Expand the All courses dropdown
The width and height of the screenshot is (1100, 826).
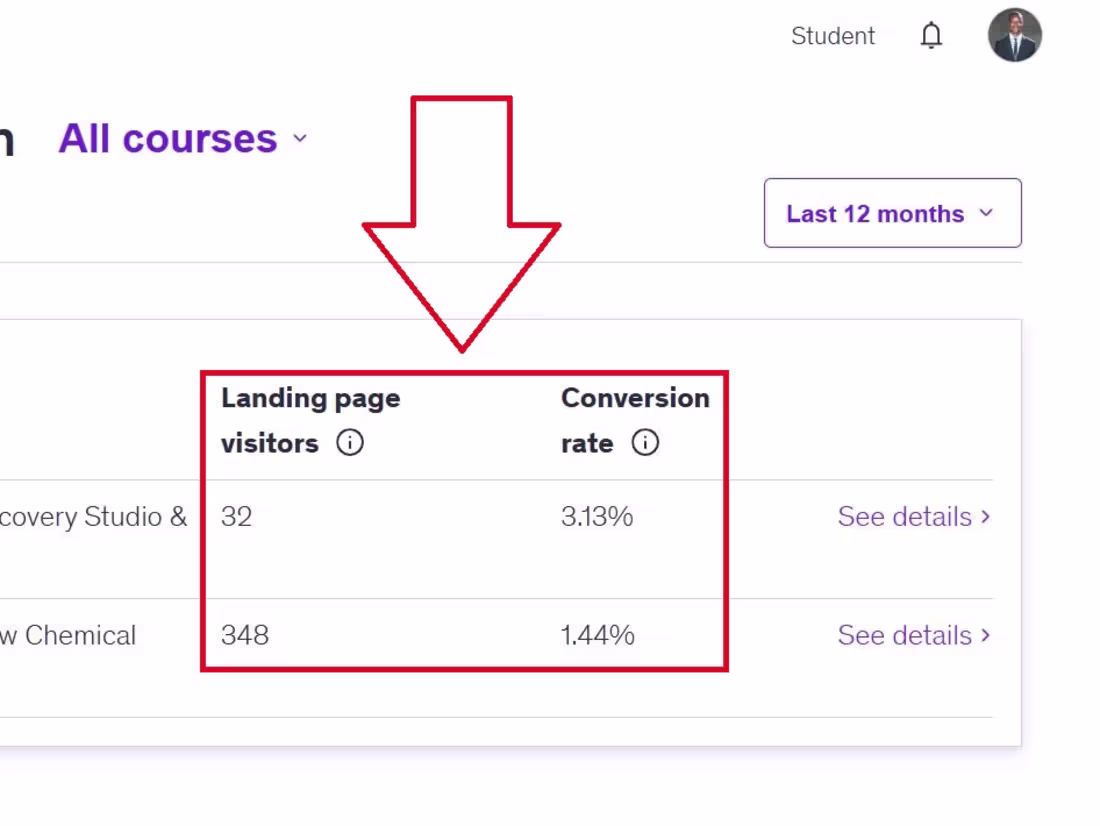pyautogui.click(x=300, y=139)
